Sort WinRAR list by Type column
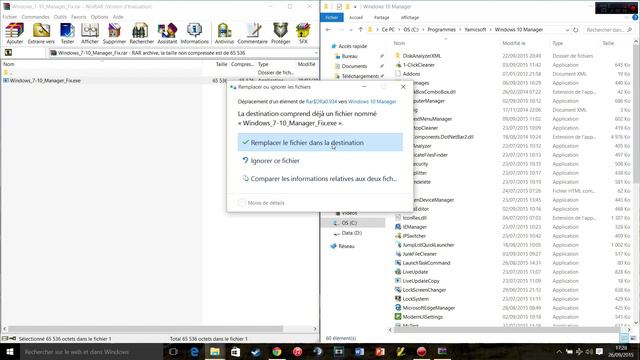Viewport: 640px width, 360px height. coord(263,64)
